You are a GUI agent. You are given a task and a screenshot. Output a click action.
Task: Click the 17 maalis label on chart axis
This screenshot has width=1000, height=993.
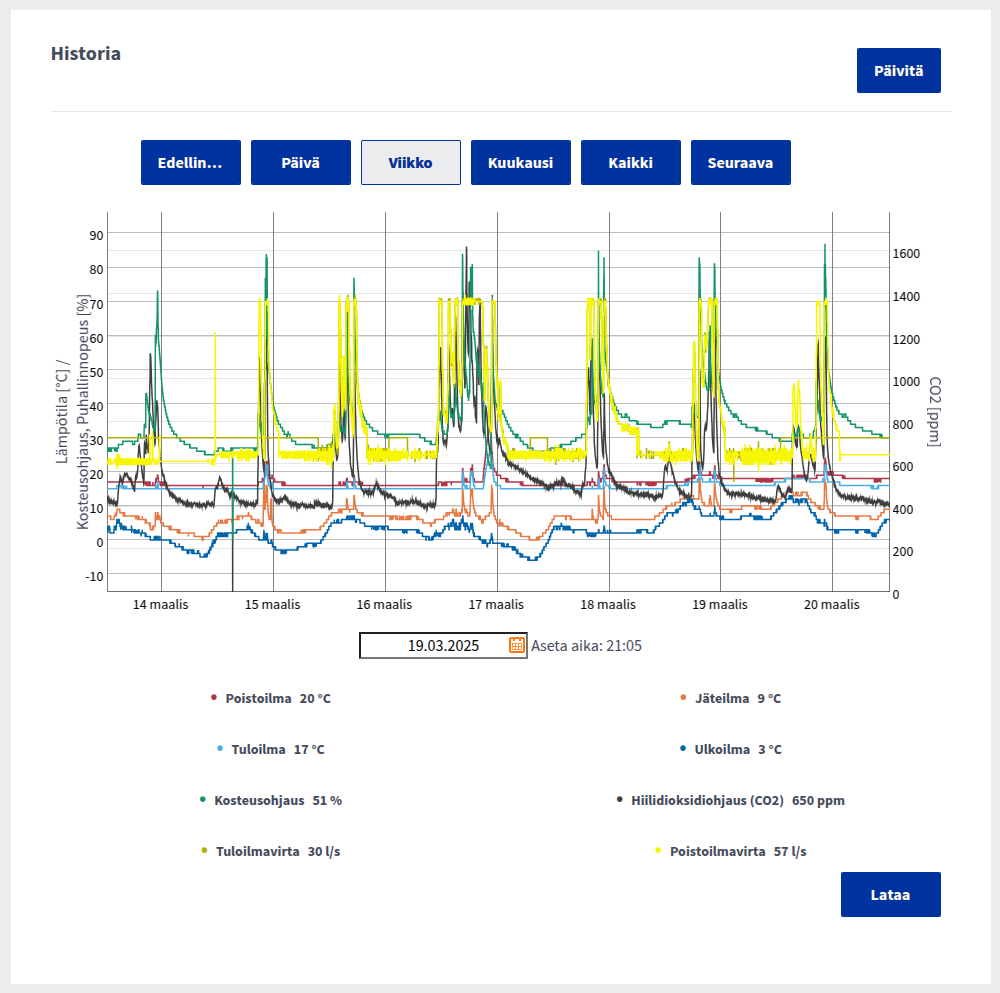(496, 605)
